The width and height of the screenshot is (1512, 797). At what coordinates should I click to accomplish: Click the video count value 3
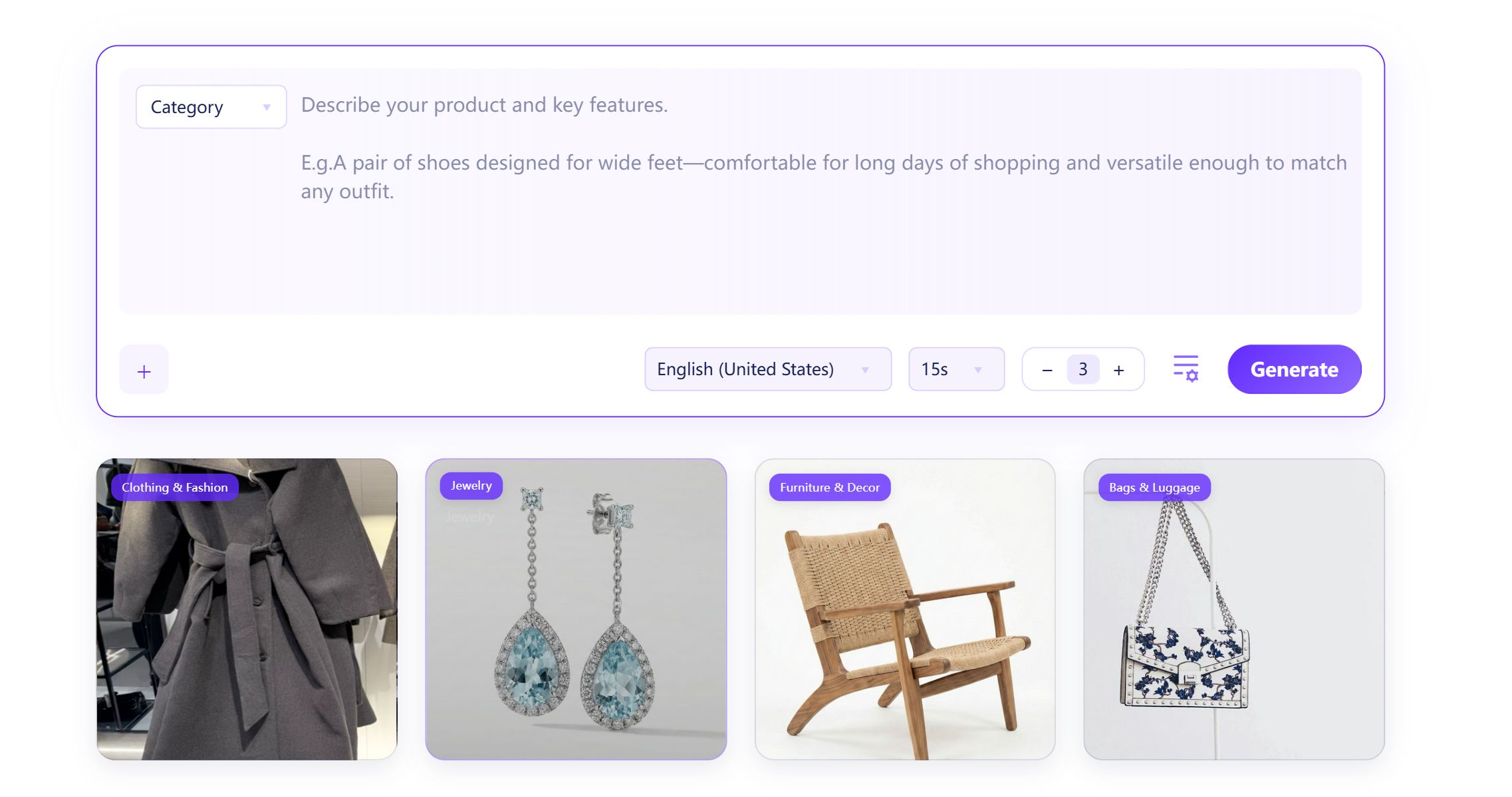point(1082,369)
